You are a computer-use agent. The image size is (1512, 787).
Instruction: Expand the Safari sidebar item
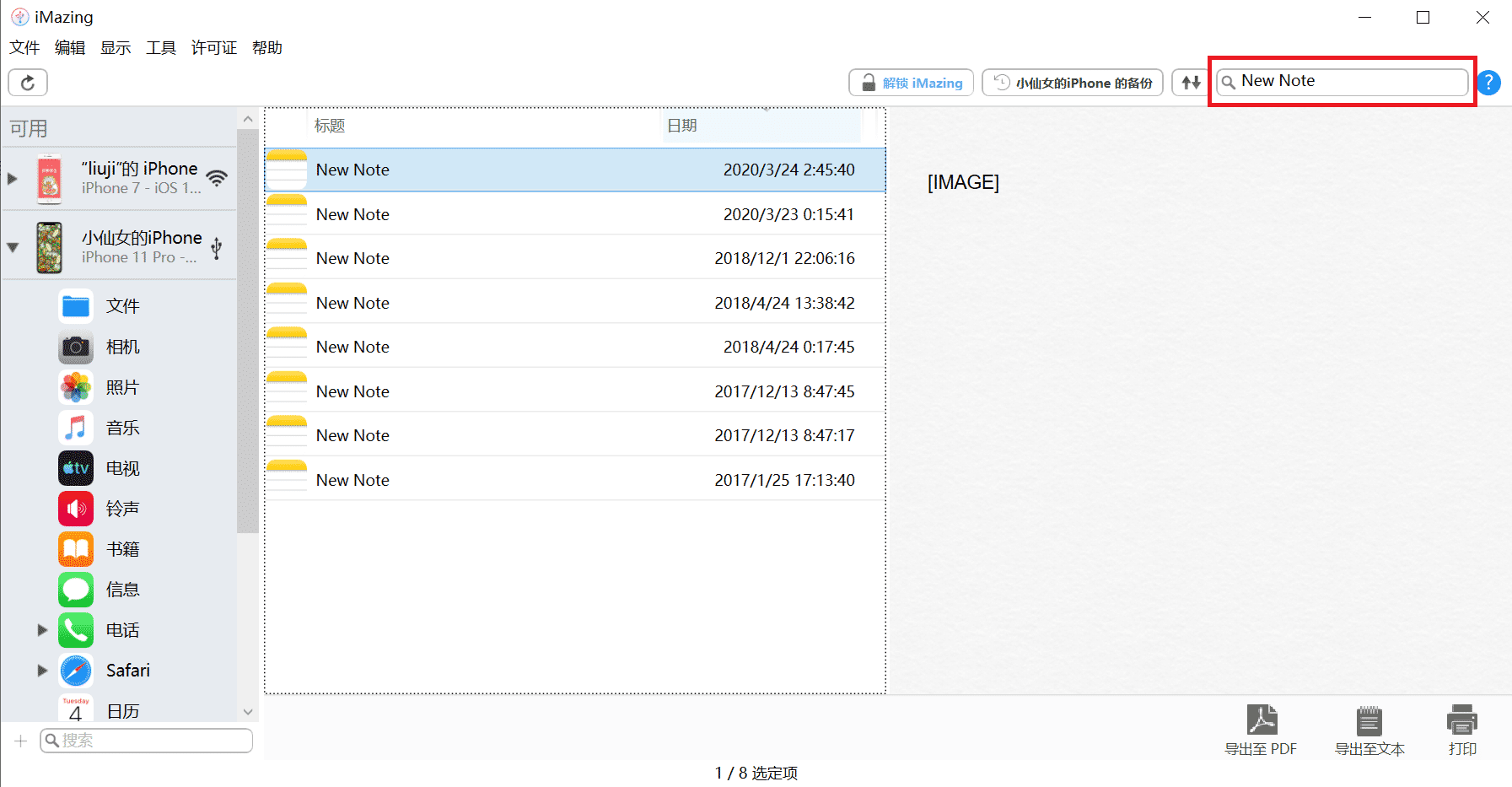coord(42,671)
